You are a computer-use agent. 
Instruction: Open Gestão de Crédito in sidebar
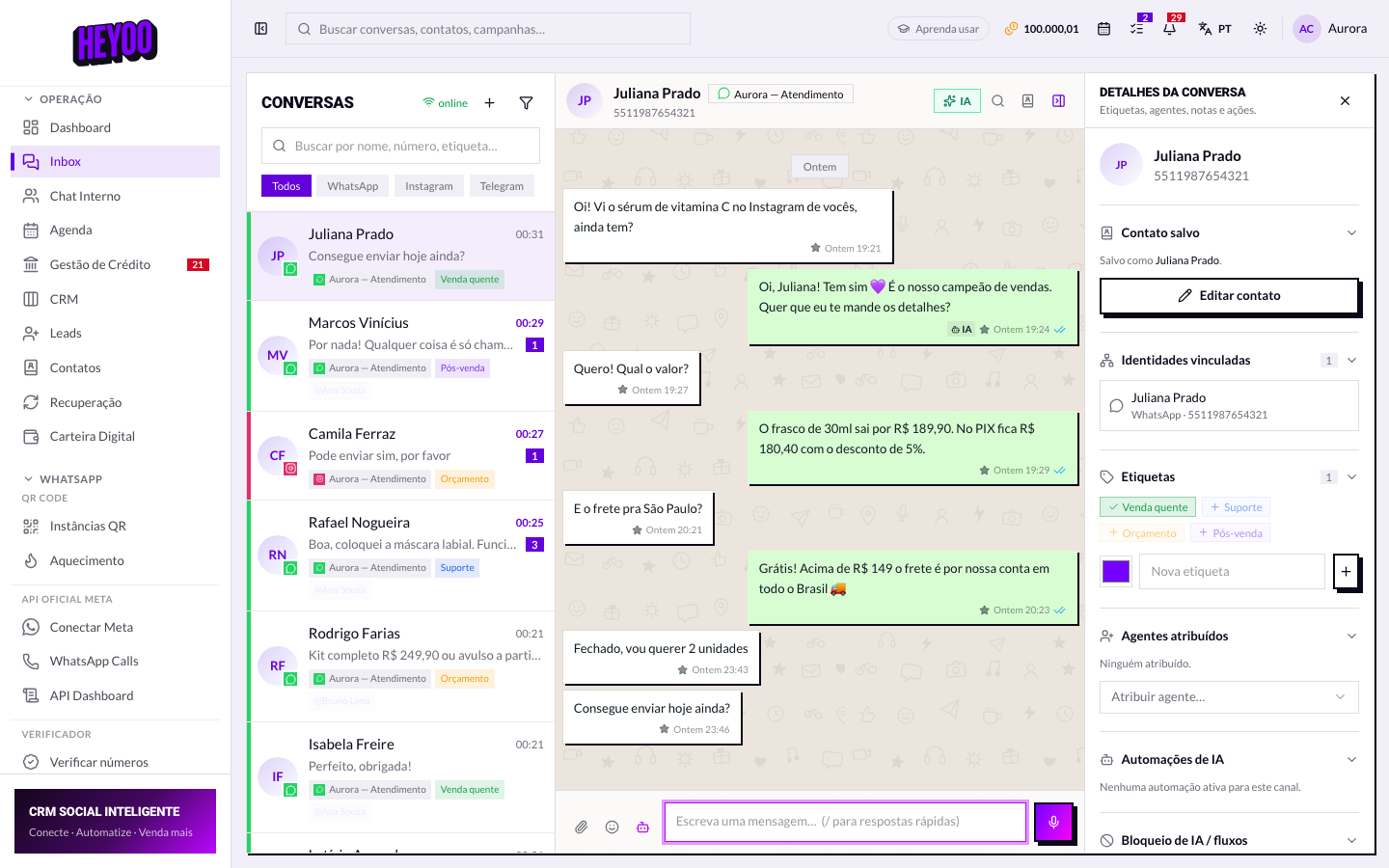point(115,264)
